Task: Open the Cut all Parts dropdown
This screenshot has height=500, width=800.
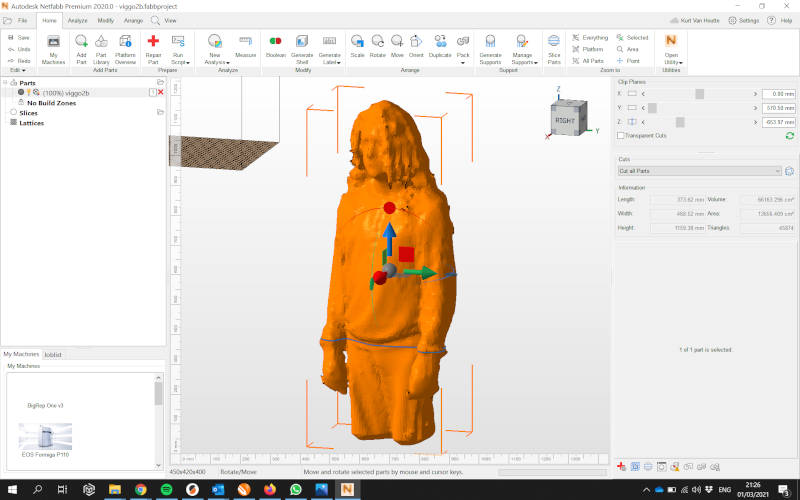Action: (x=699, y=171)
